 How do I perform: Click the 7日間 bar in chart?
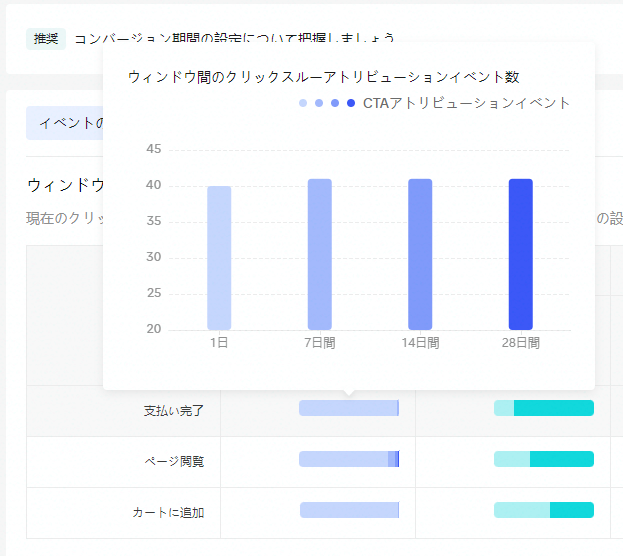(x=320, y=254)
